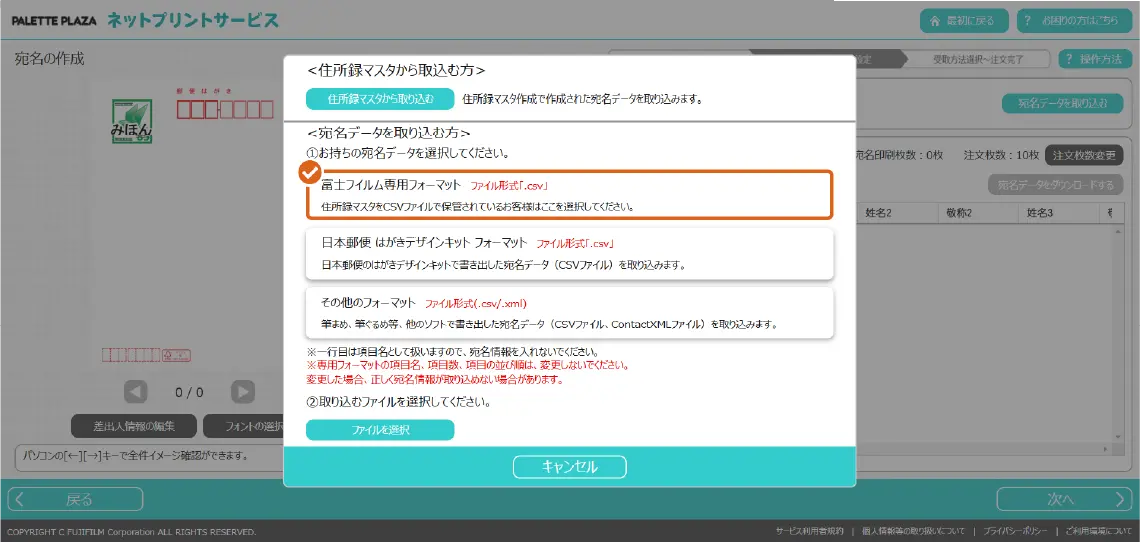Viewport: 1140px width, 542px height.
Task: Open サービス利用者規約 link
Action: pyautogui.click(x=809, y=531)
